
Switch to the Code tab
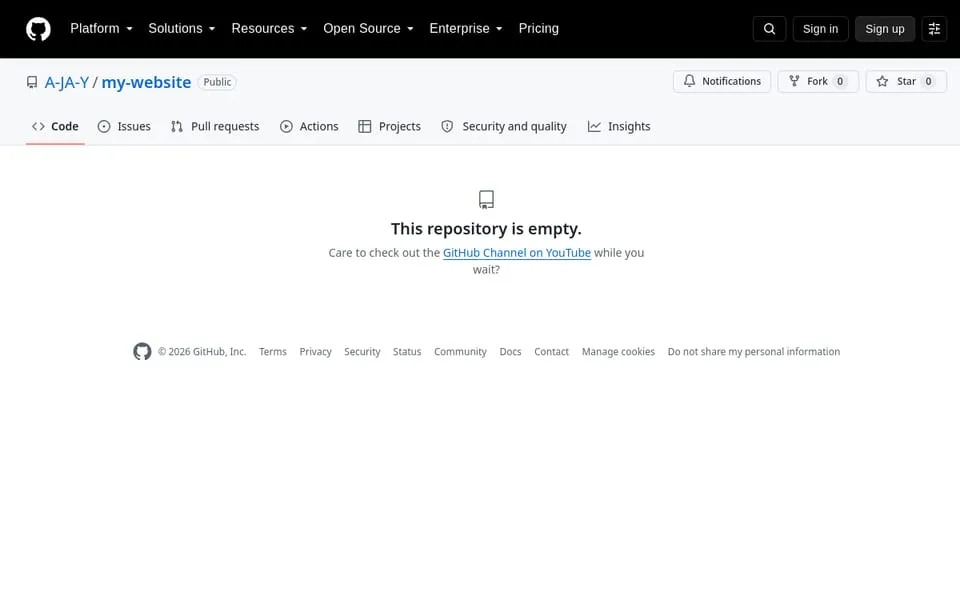[x=55, y=126]
